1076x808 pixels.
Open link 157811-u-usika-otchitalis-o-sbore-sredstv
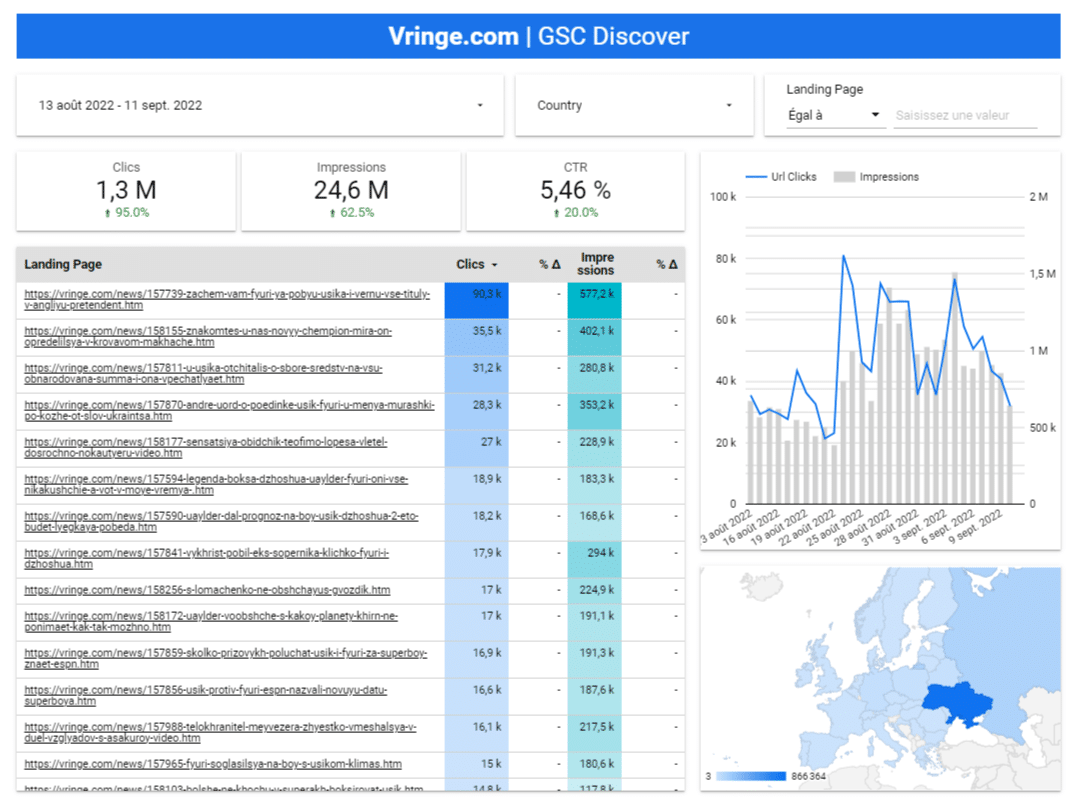point(203,373)
